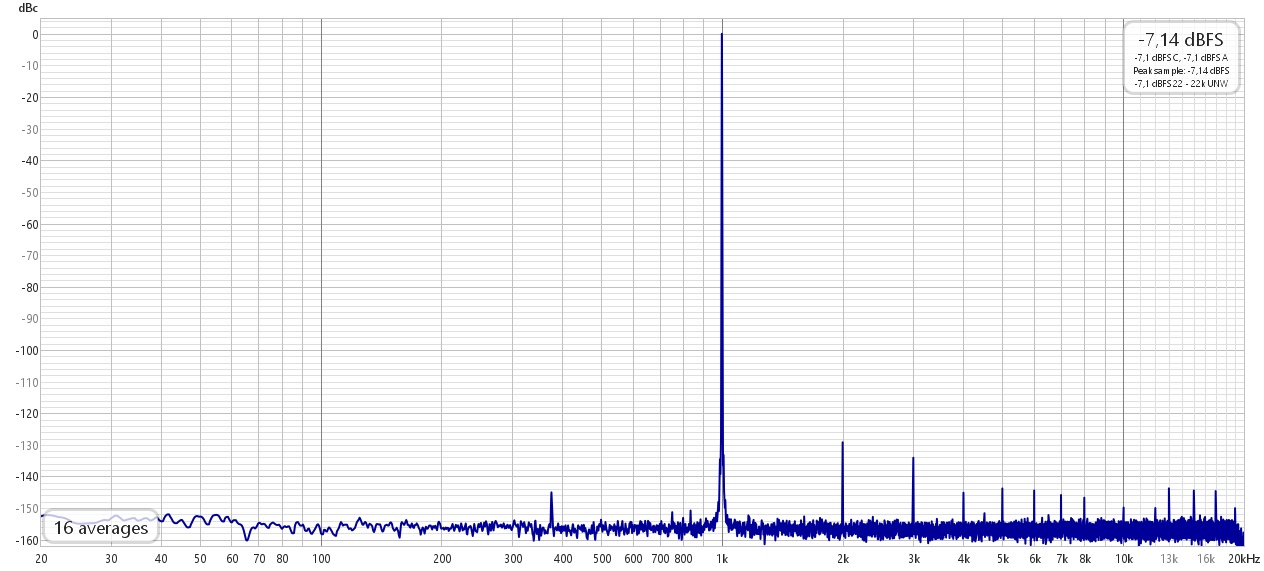Select the 'Peak sample: -7,14 dBFS' line

click(x=1181, y=71)
